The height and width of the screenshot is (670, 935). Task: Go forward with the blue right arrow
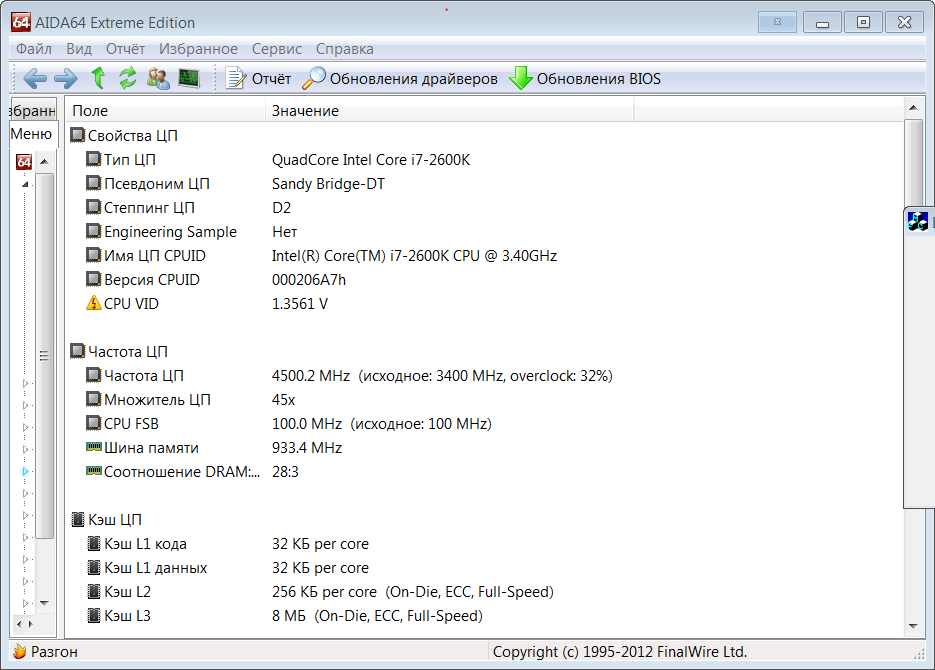coord(66,79)
